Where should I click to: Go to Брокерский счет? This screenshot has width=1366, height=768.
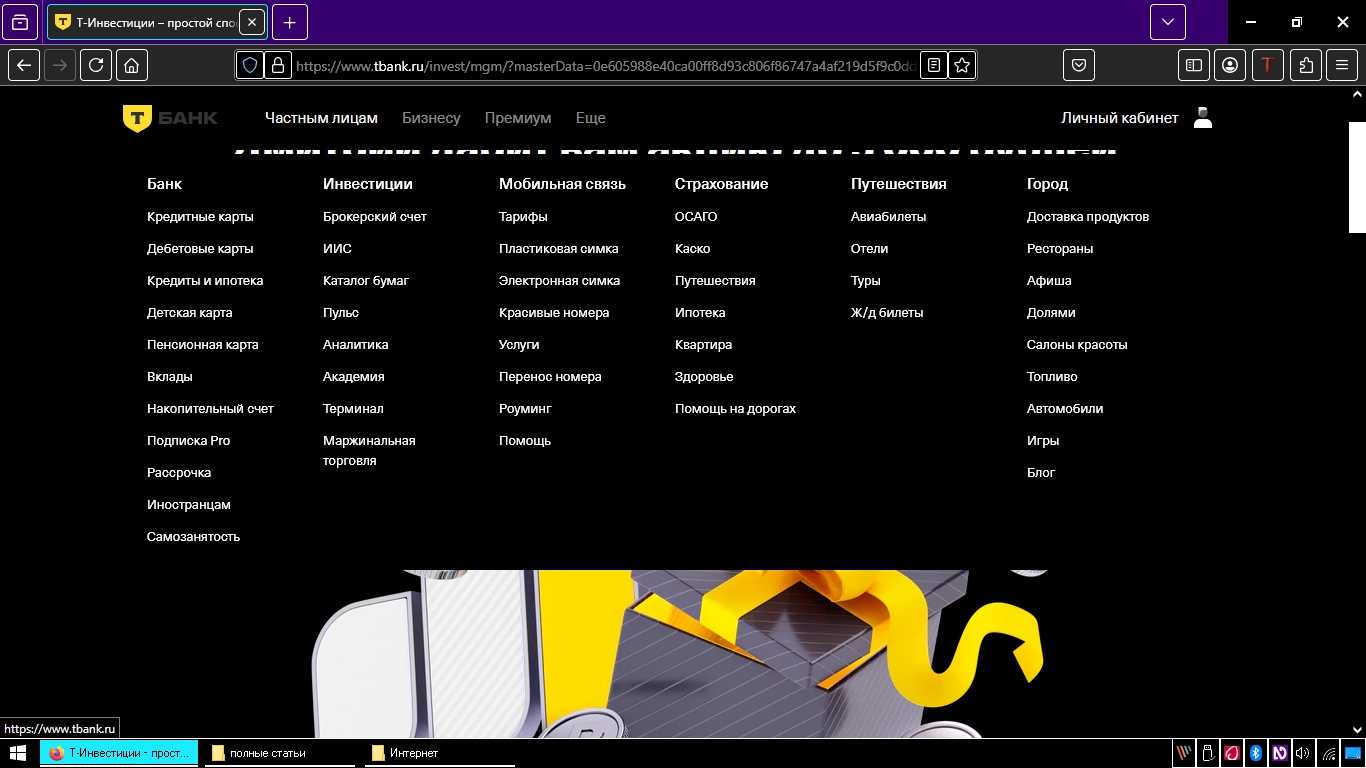coord(375,217)
